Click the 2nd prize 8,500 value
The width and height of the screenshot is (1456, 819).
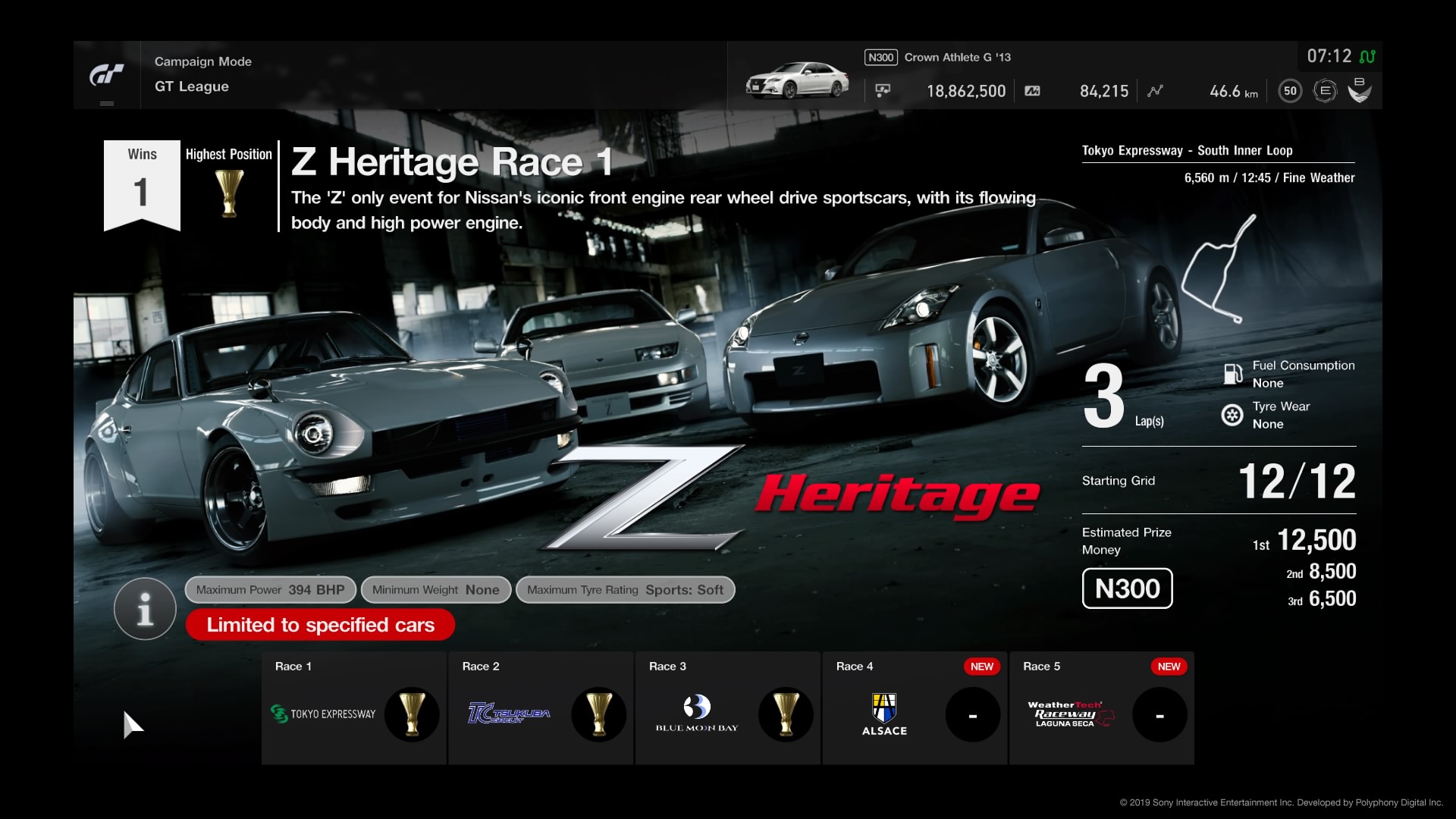(1332, 571)
